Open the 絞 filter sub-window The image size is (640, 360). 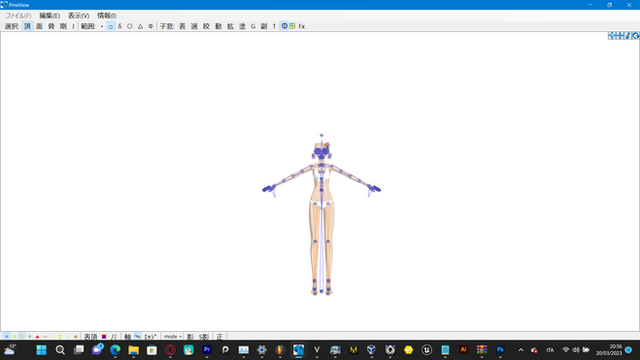(207, 26)
